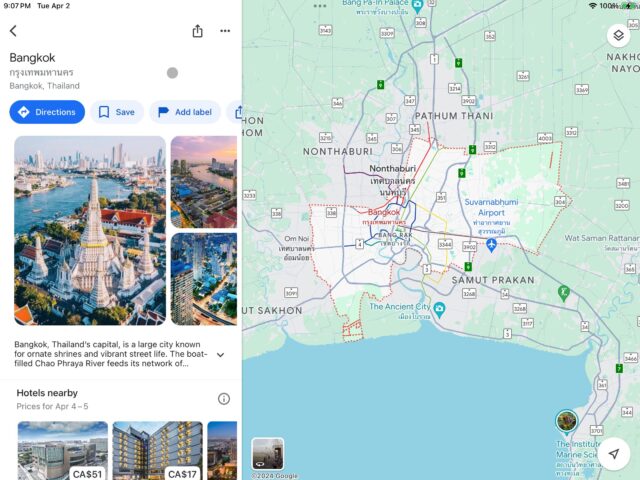This screenshot has height=480, width=640.
Task: Open the three-dot more options menu
Action: coord(225,31)
